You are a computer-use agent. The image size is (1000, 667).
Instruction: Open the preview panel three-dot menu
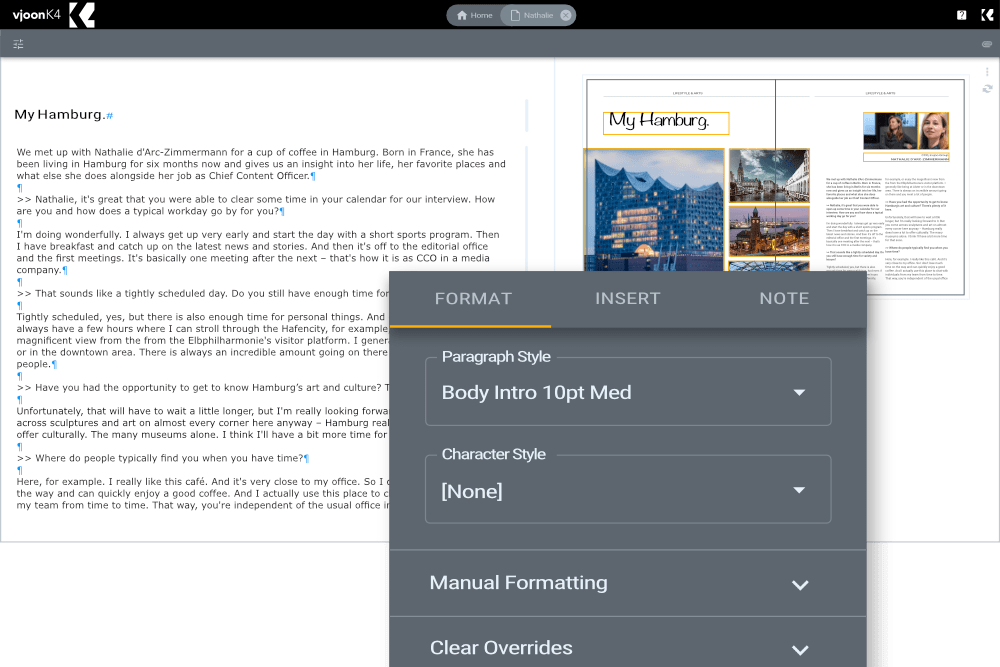coord(987,72)
